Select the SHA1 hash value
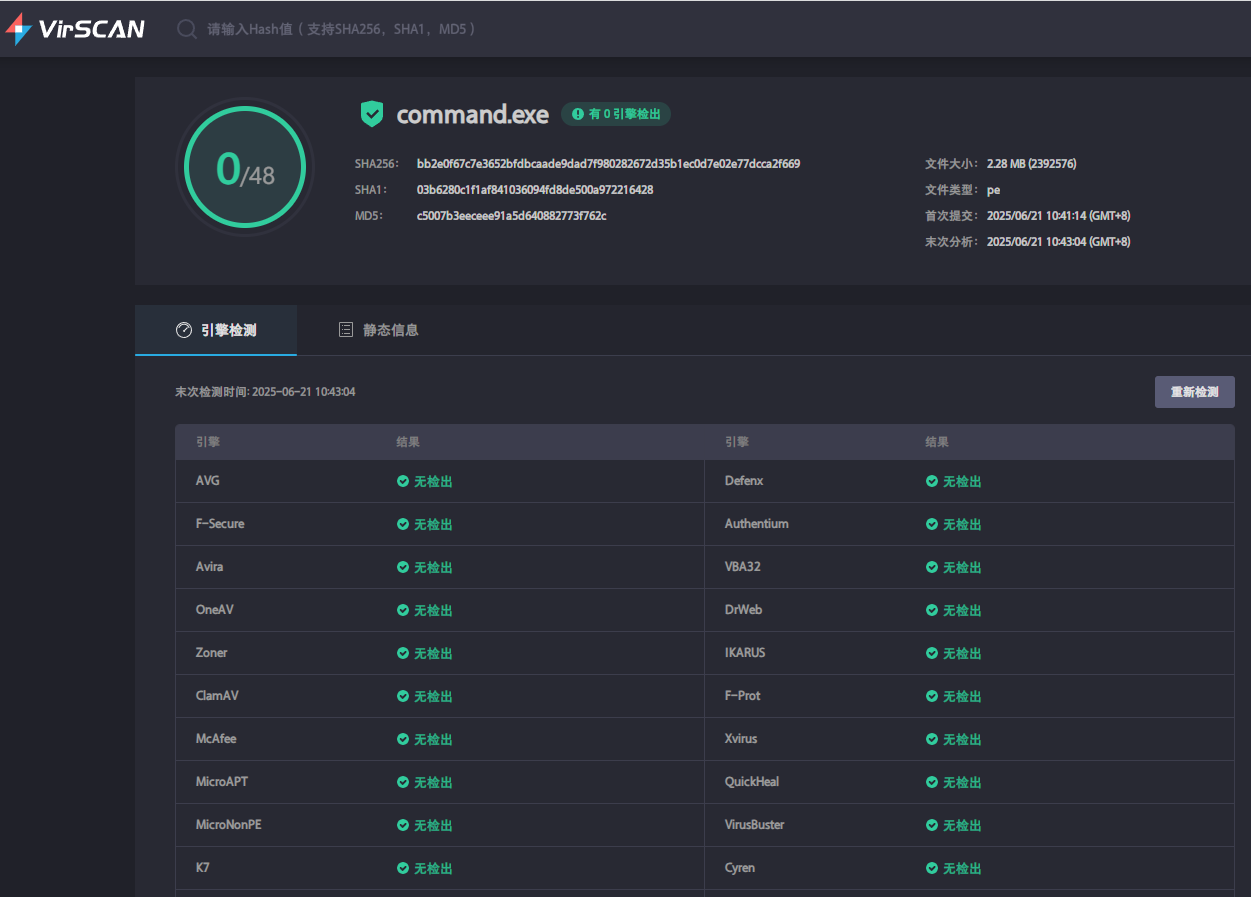 535,189
